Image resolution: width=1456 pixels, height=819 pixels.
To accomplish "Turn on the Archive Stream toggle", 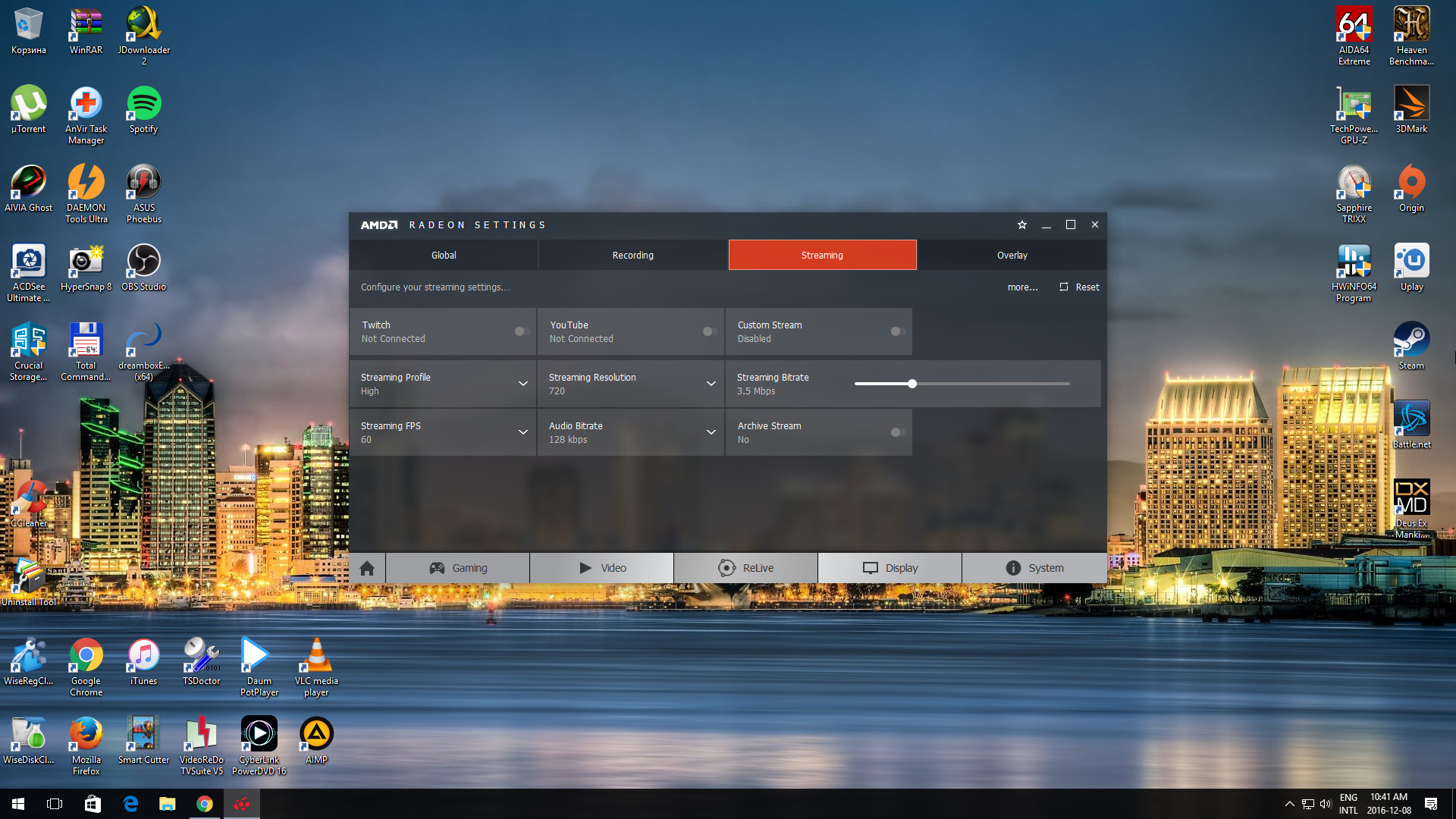I will (897, 432).
